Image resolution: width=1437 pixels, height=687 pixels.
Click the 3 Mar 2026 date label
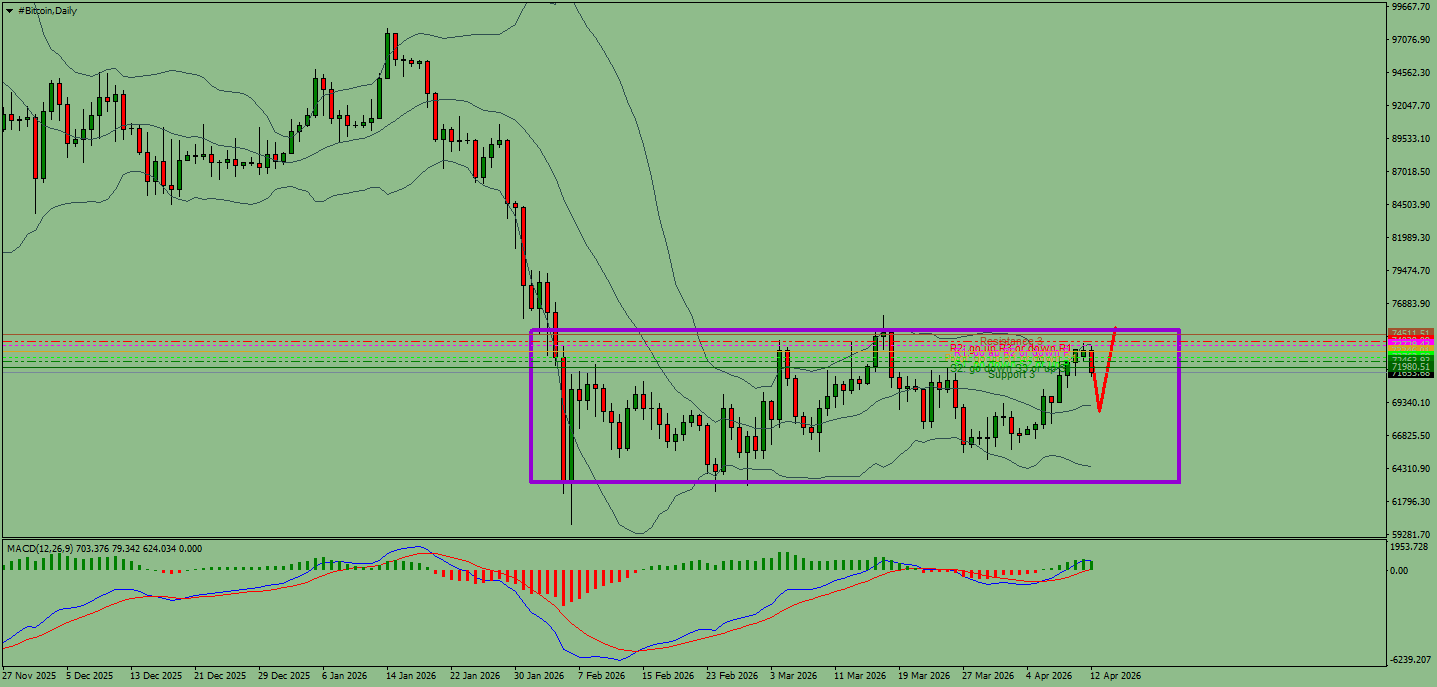coord(794,676)
